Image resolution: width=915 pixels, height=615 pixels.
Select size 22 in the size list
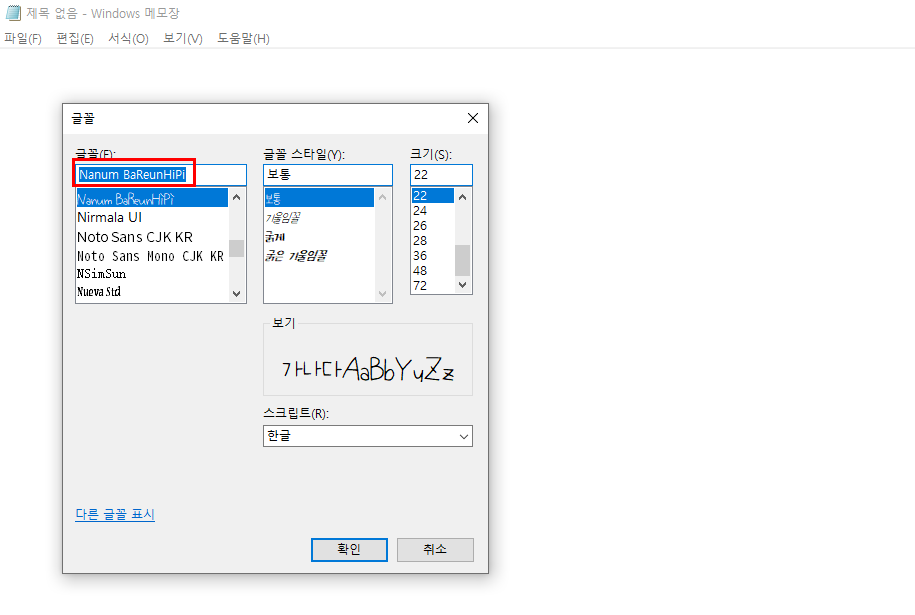coord(433,195)
